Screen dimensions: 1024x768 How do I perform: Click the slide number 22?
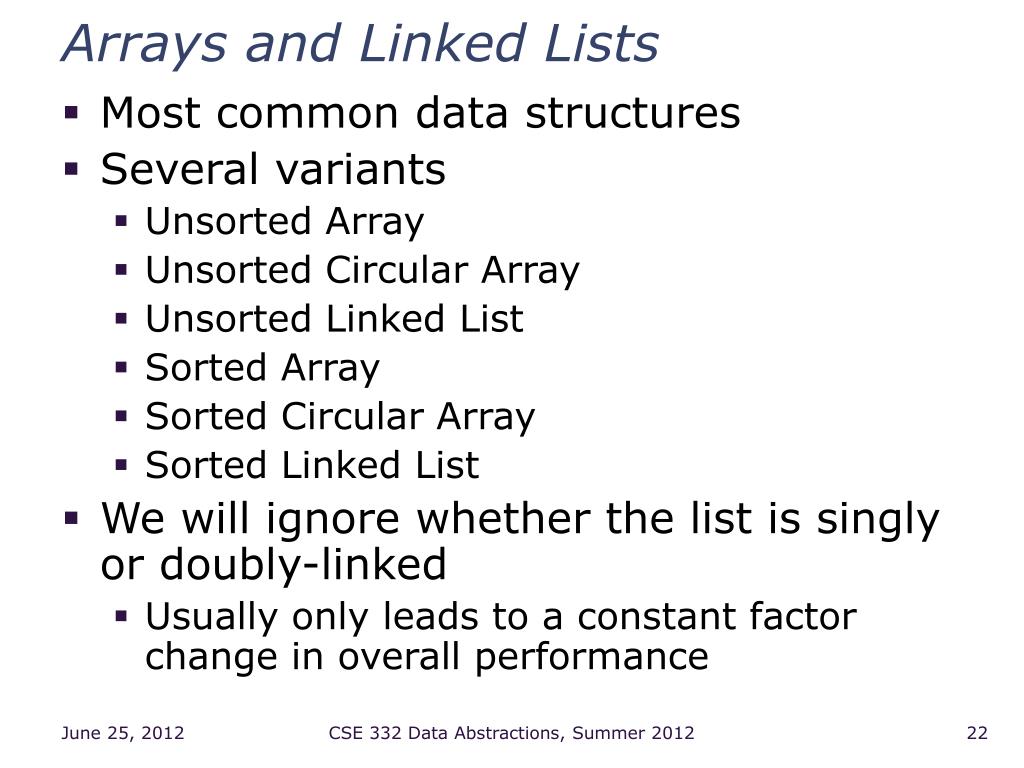pos(977,733)
